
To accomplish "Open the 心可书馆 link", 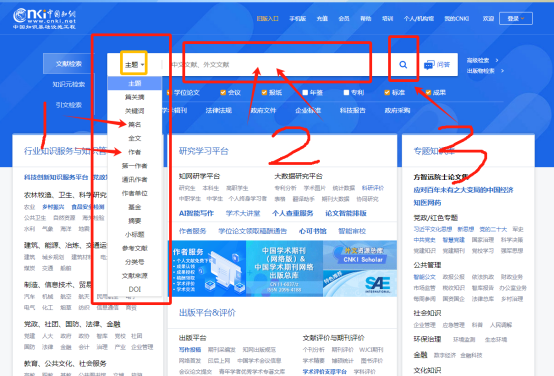I will 313,231.
